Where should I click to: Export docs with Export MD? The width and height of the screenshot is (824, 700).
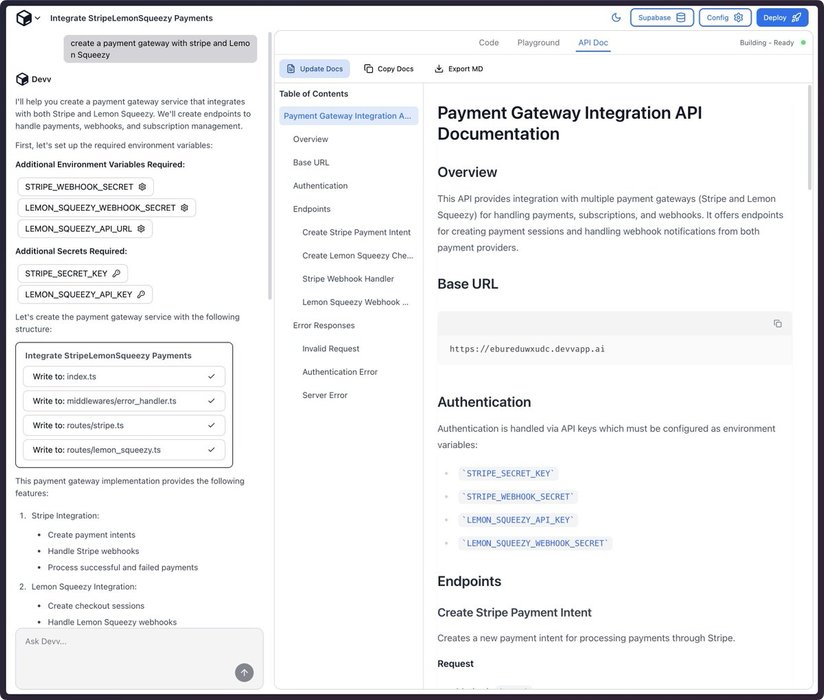[x=459, y=69]
